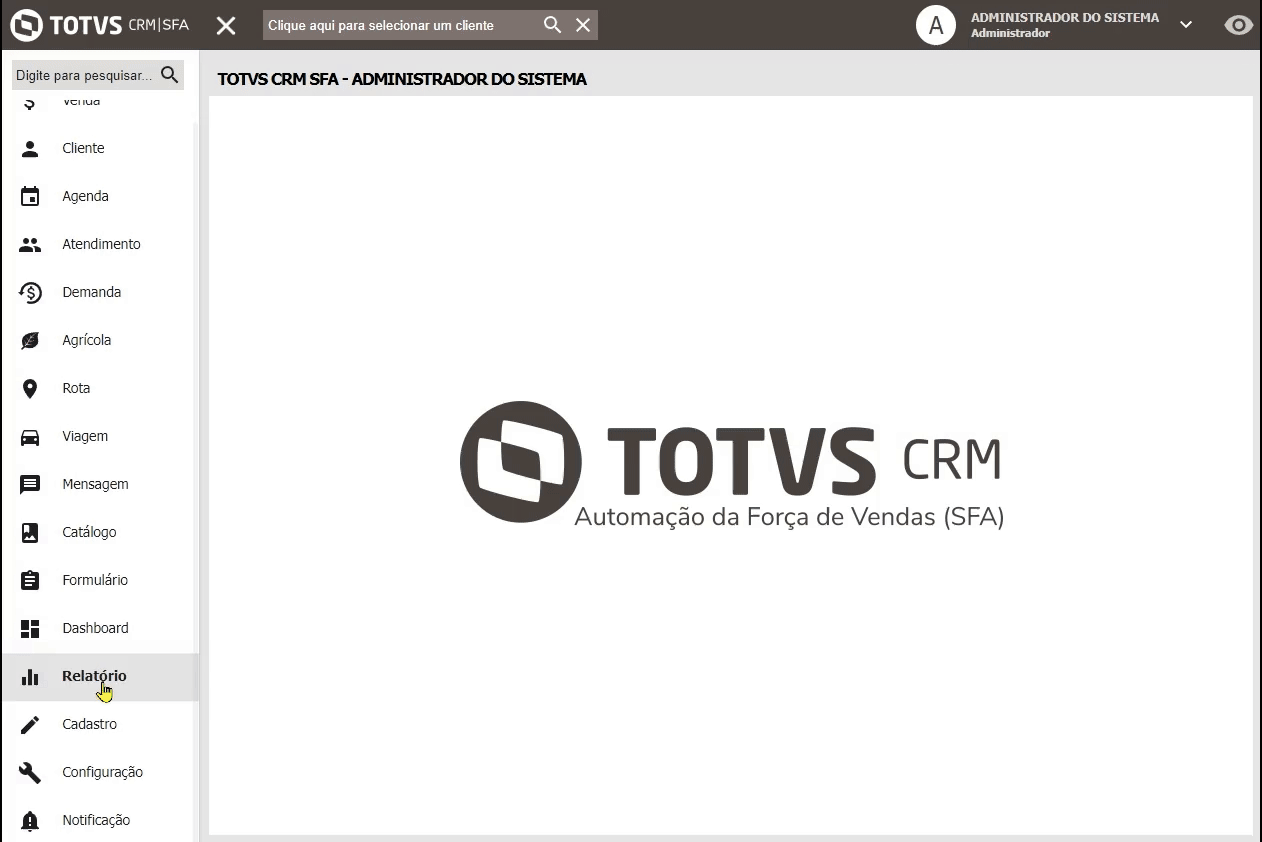Expand the administrator user dropdown chevron

(1186, 25)
